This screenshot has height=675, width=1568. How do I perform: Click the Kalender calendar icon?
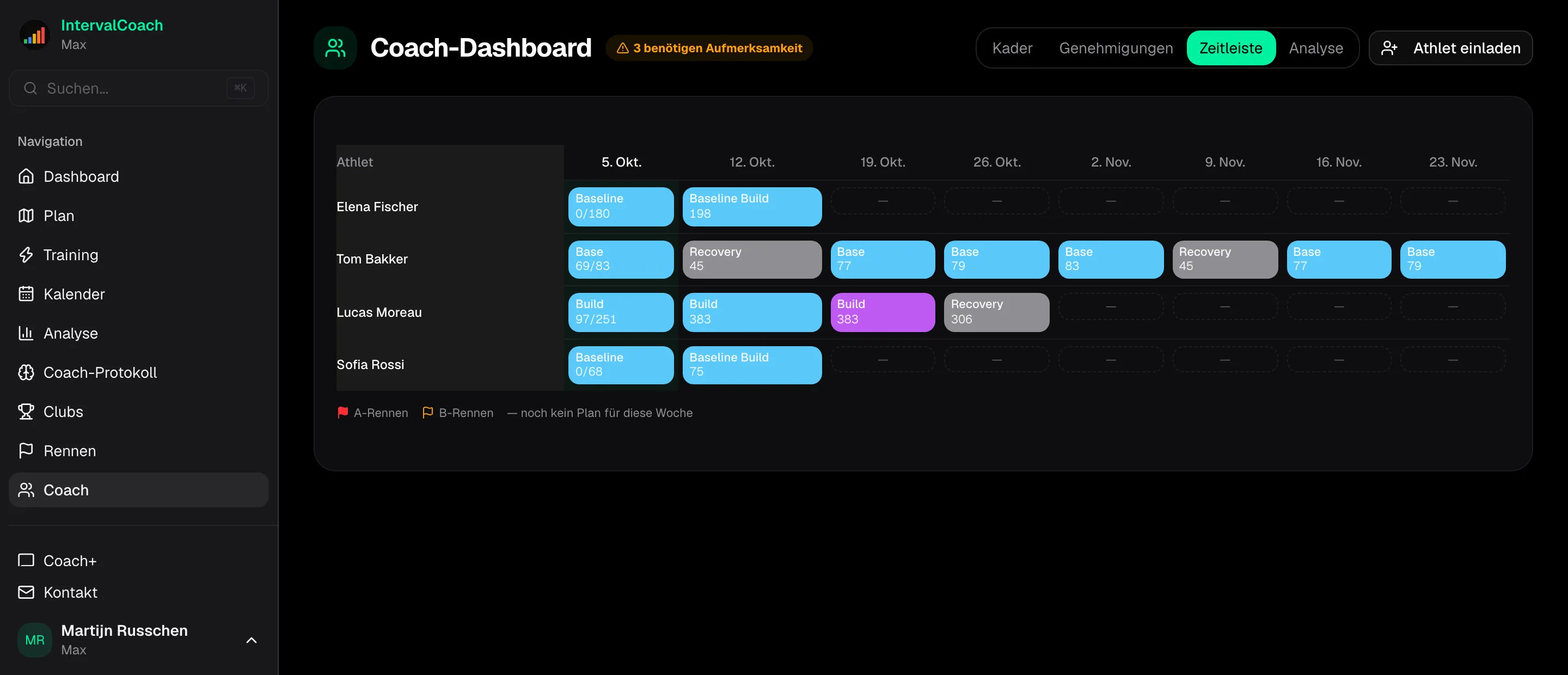[x=26, y=294]
